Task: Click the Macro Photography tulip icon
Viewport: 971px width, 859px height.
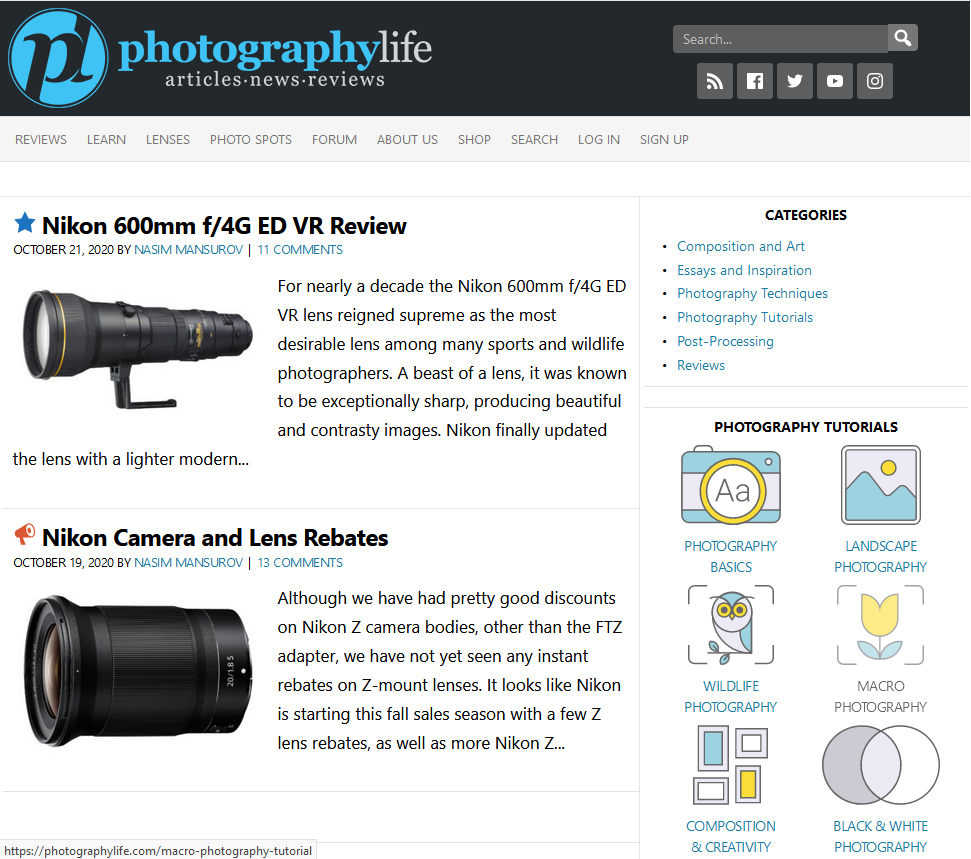Action: (880, 625)
